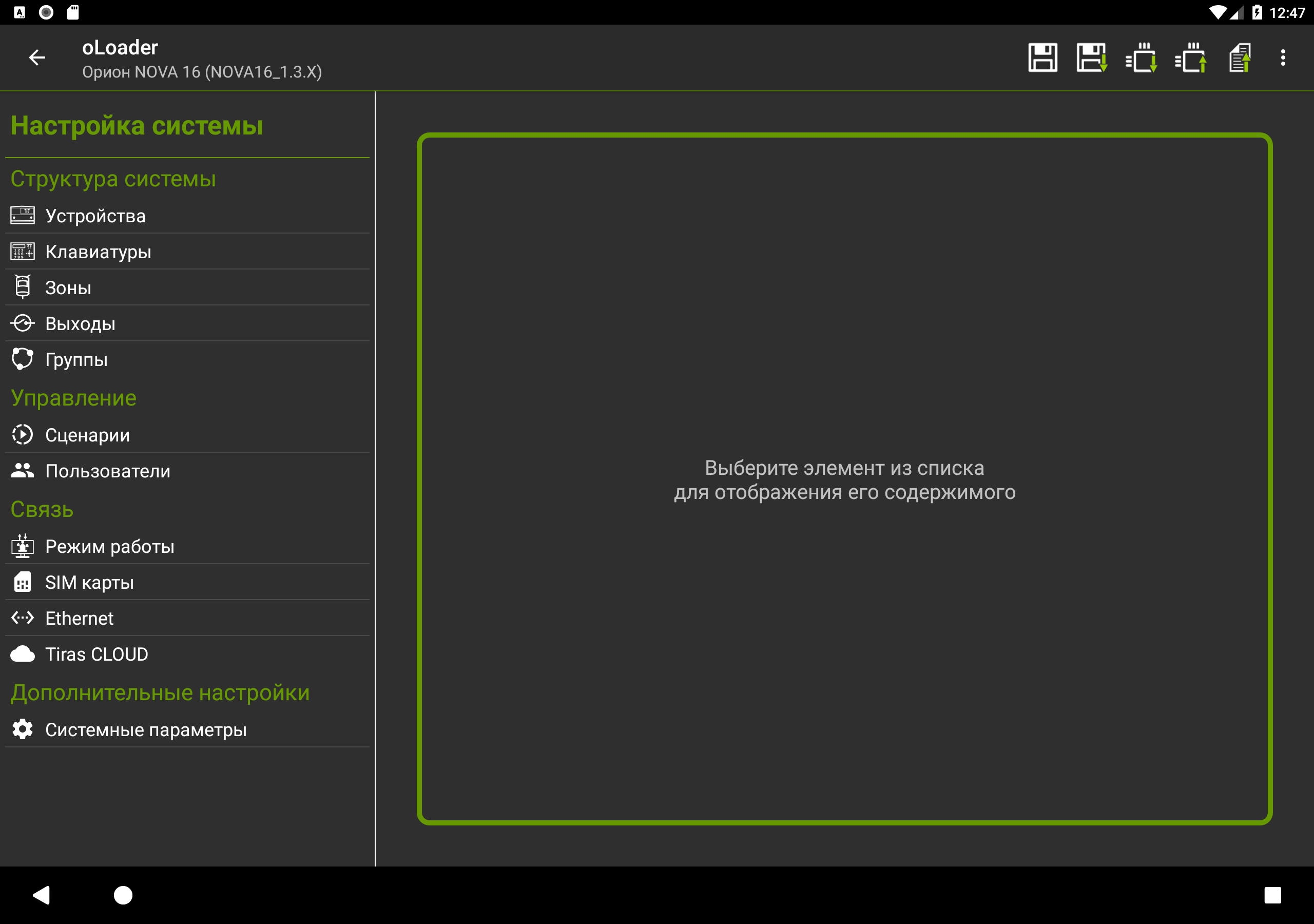This screenshot has width=1314, height=924.
Task: Click document icon with green up arrow
Action: [1240, 57]
